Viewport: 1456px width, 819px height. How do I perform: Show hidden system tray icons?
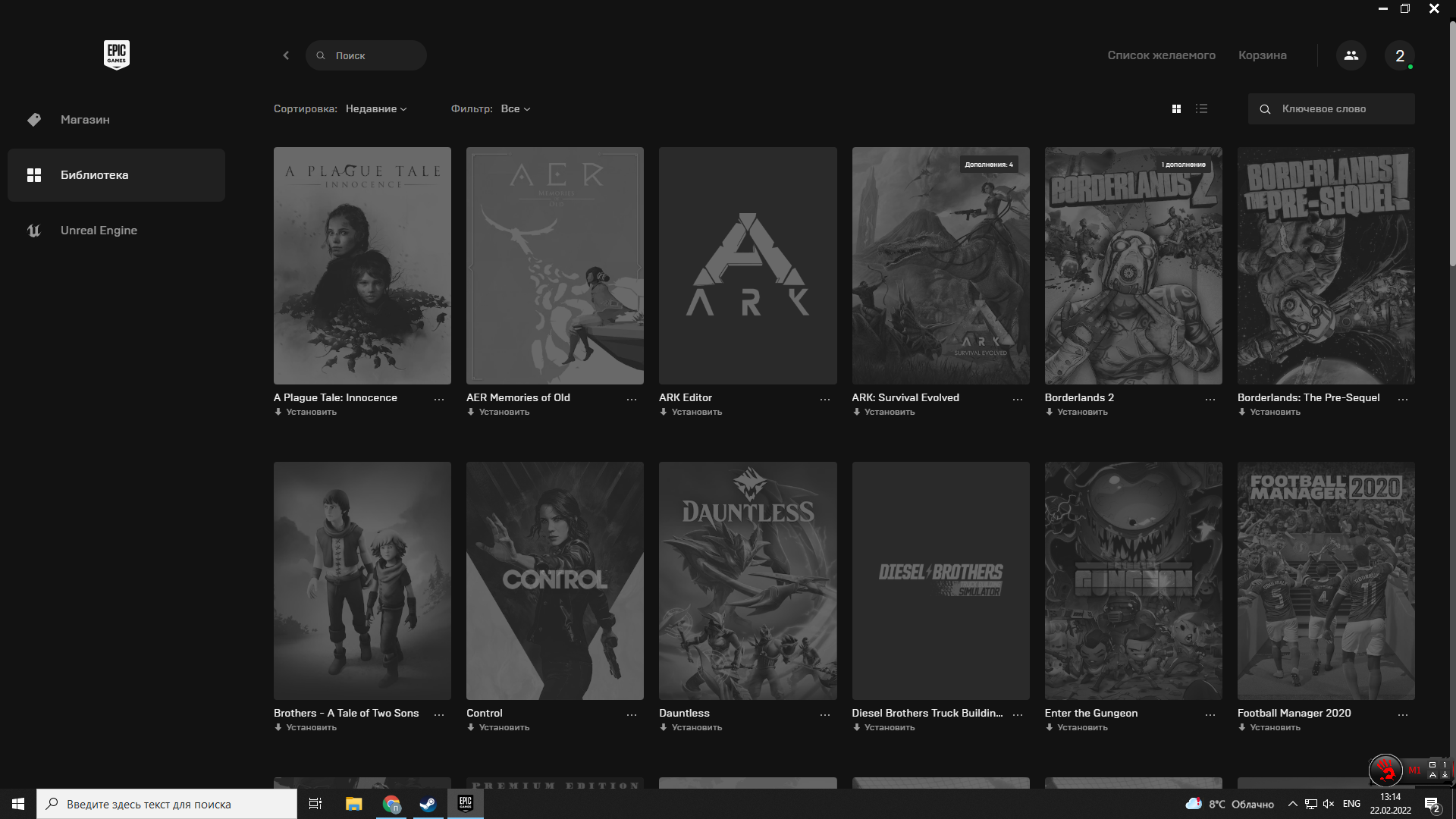[1292, 804]
